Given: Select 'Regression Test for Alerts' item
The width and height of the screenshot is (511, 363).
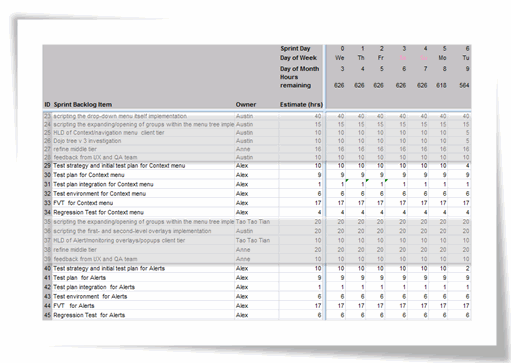Looking at the screenshot, I should click(x=89, y=315).
